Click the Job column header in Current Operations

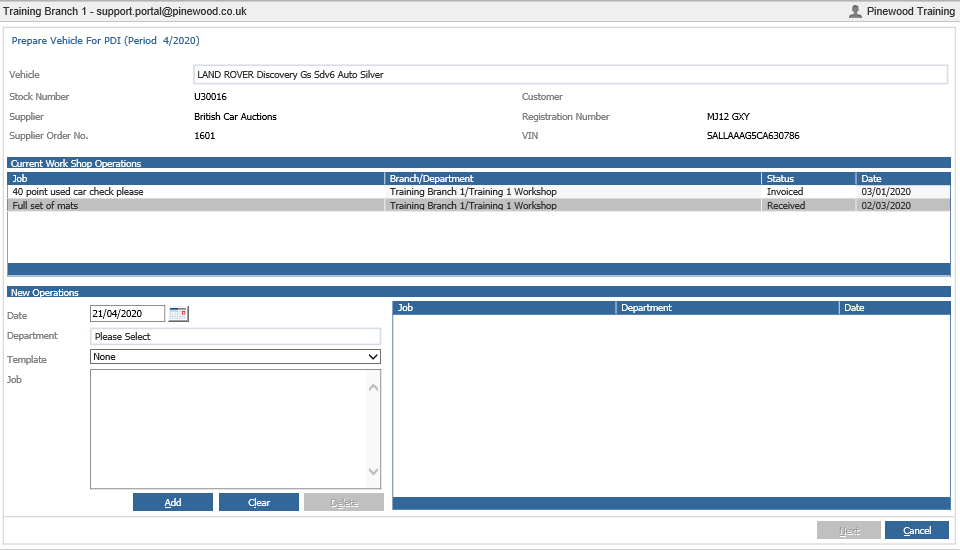tap(196, 178)
